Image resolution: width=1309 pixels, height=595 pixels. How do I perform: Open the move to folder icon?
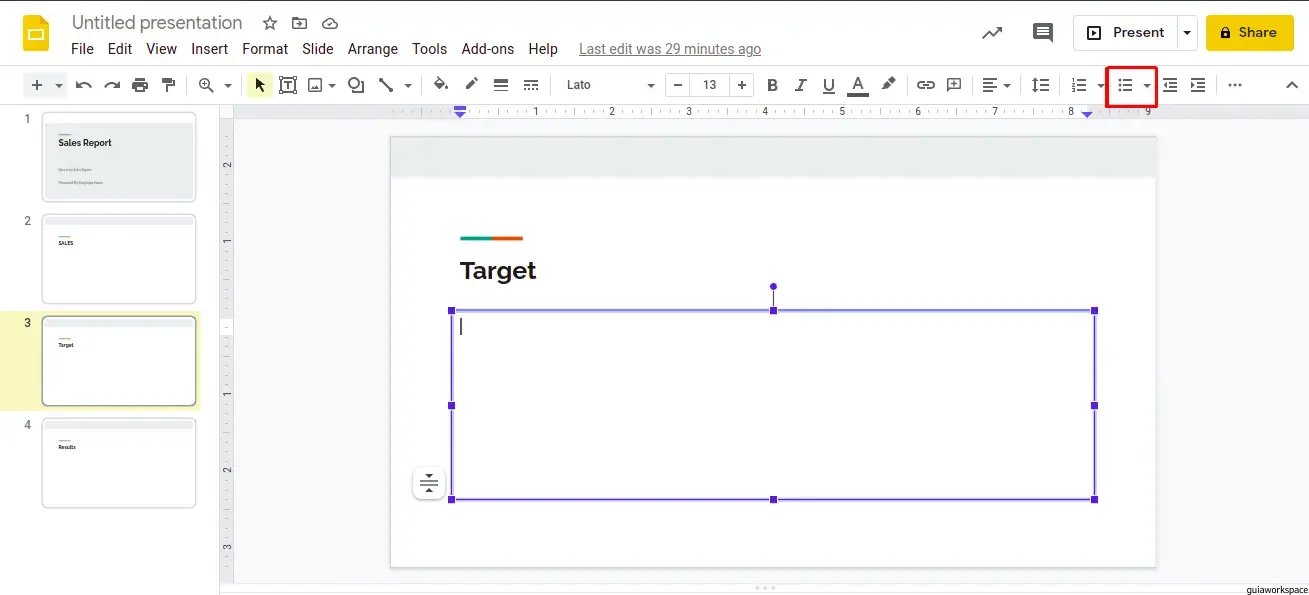(300, 23)
